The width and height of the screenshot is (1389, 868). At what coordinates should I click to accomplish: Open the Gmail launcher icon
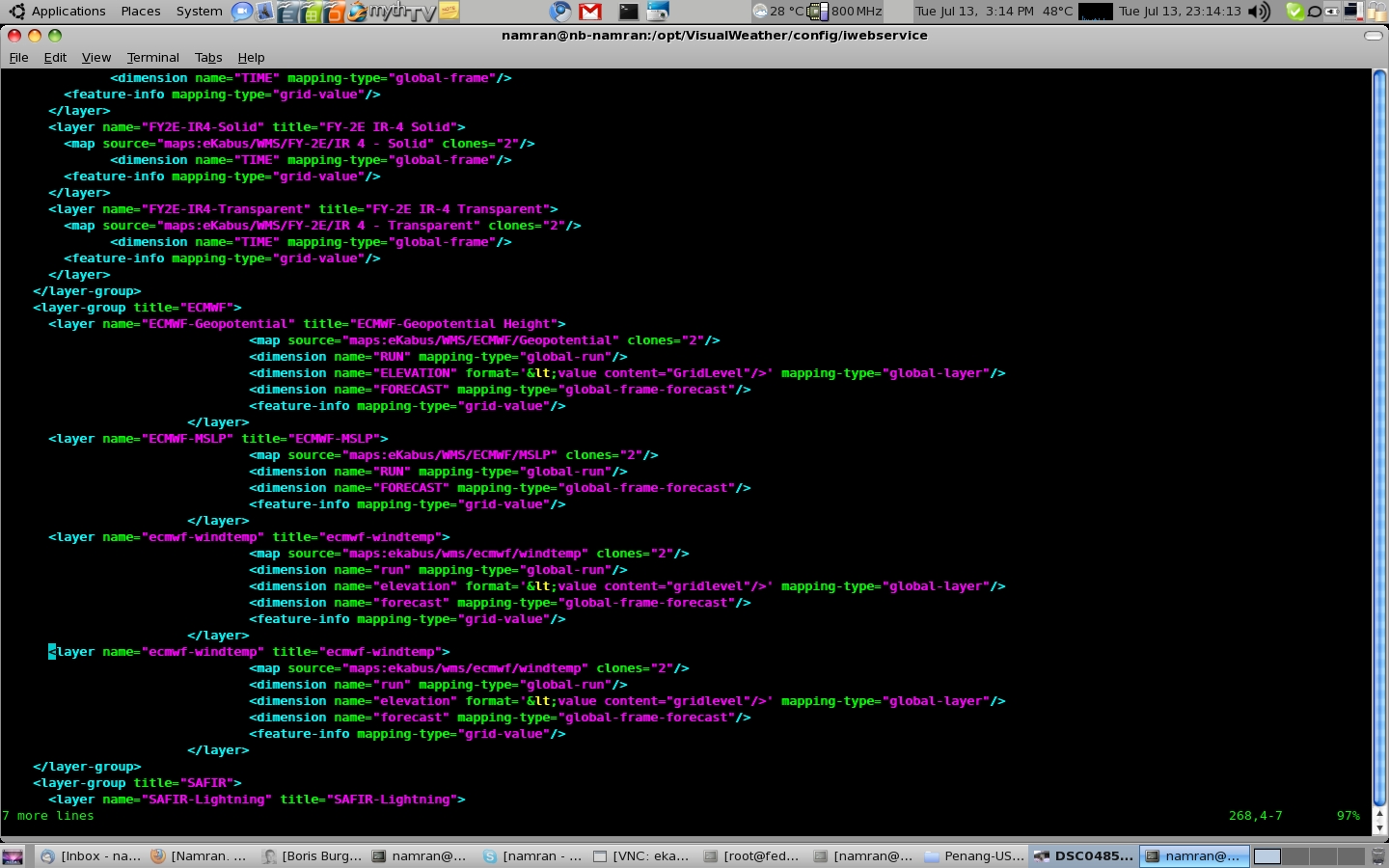tap(590, 12)
